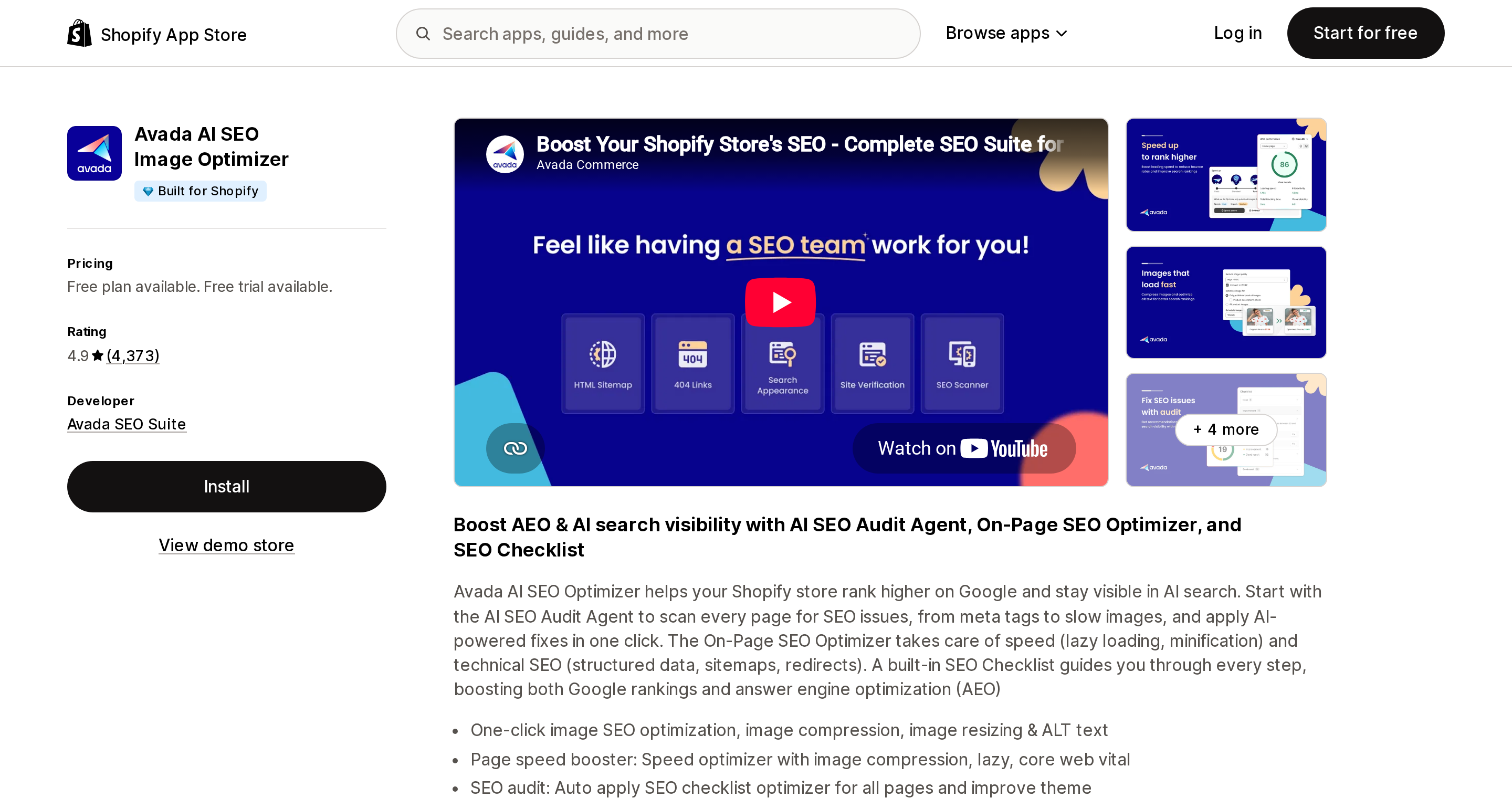The height and width of the screenshot is (798, 1512).
Task: Click the copy link icon on the video
Action: (514, 448)
